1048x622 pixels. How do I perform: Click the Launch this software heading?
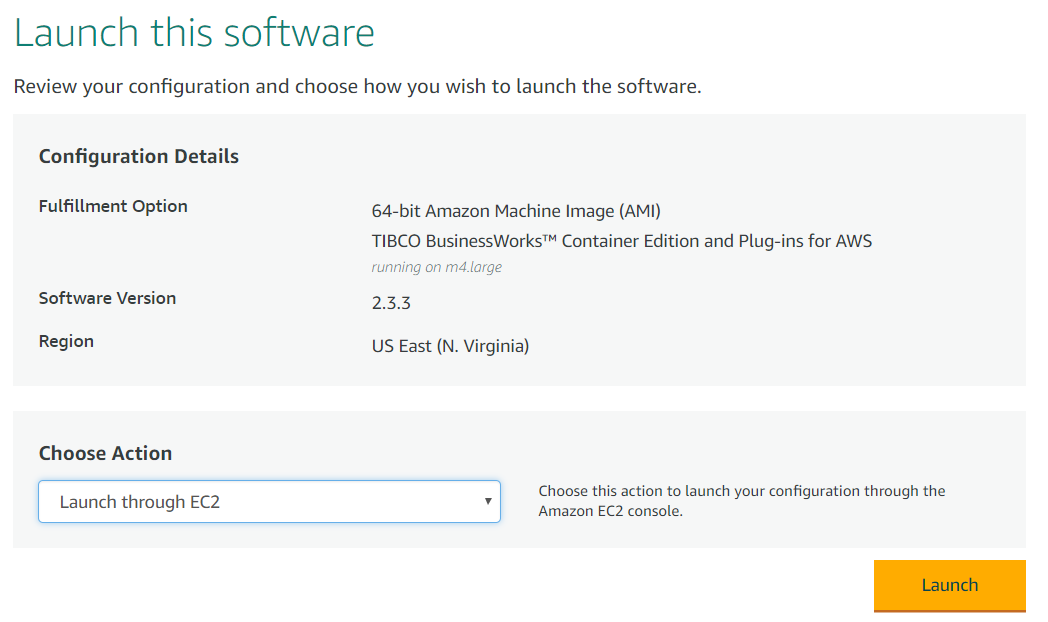(194, 32)
